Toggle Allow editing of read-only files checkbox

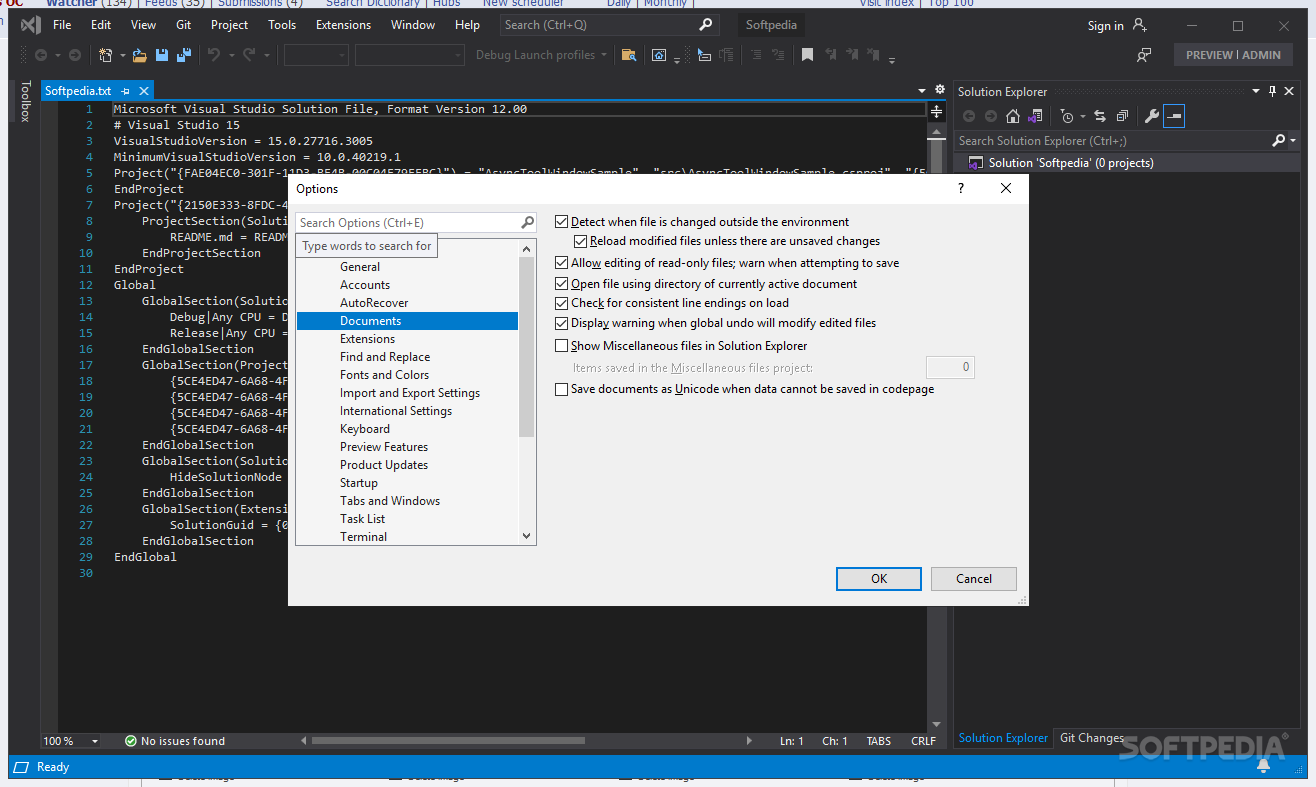pos(561,263)
